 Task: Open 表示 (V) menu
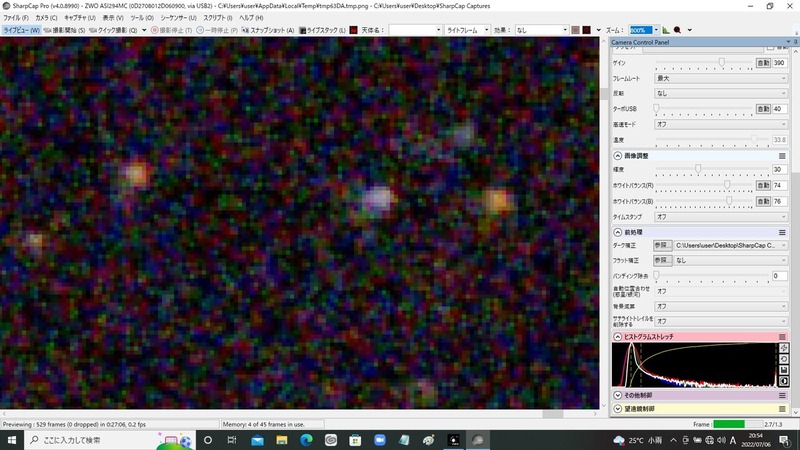click(113, 18)
